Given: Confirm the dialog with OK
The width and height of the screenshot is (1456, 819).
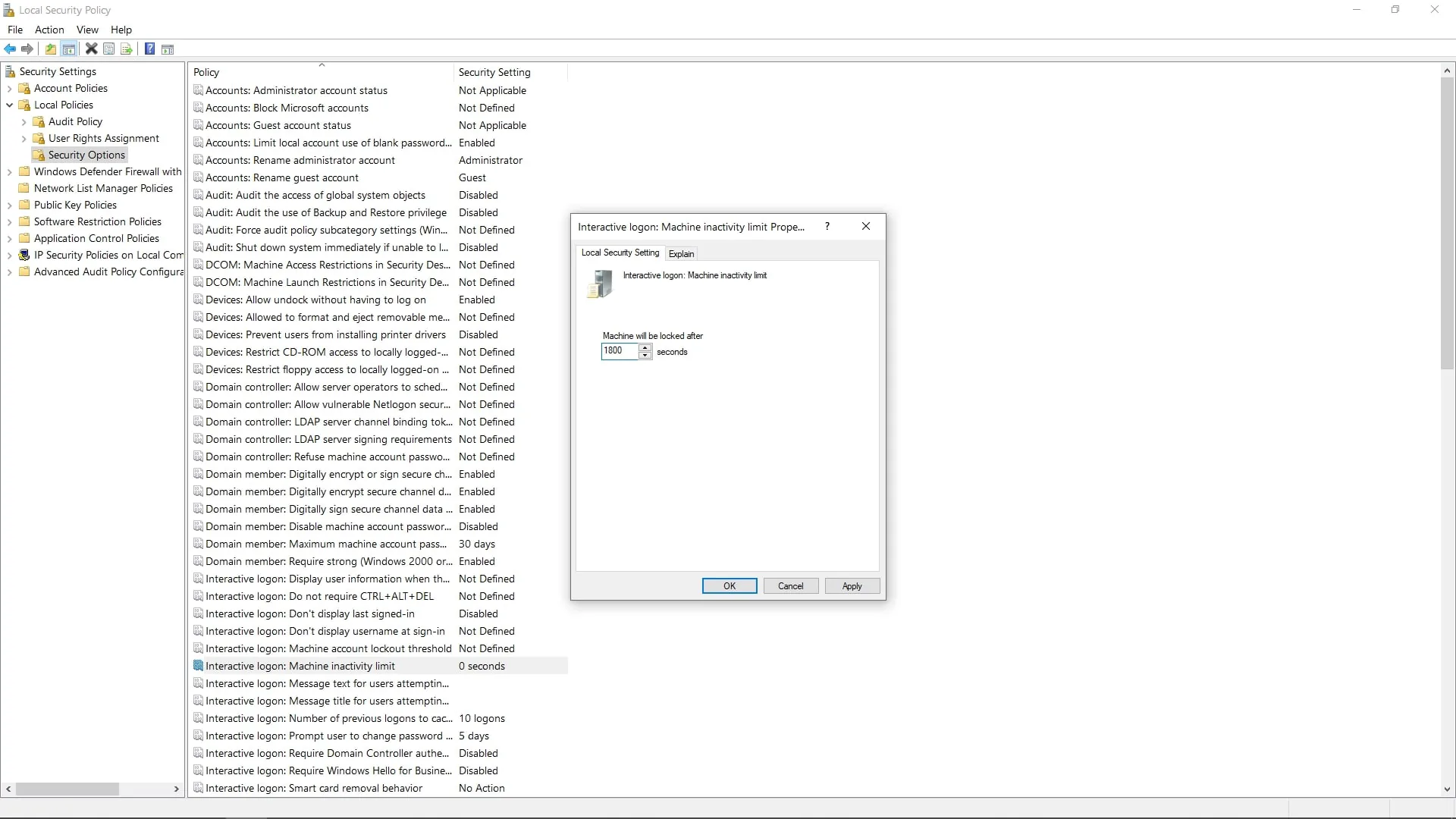Looking at the screenshot, I should click(730, 586).
